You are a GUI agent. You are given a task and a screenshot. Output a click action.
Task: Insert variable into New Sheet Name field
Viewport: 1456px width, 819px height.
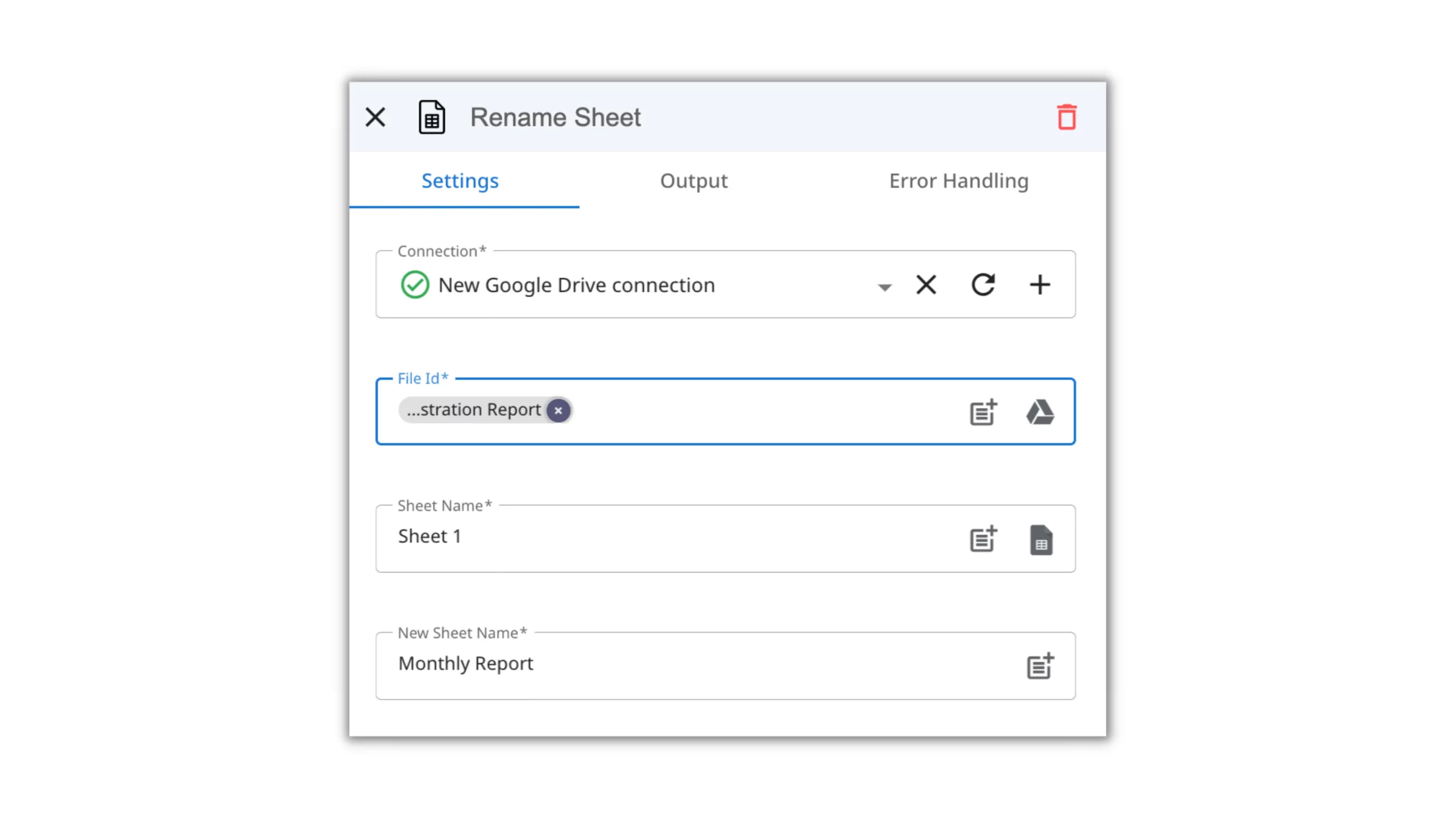point(1040,665)
